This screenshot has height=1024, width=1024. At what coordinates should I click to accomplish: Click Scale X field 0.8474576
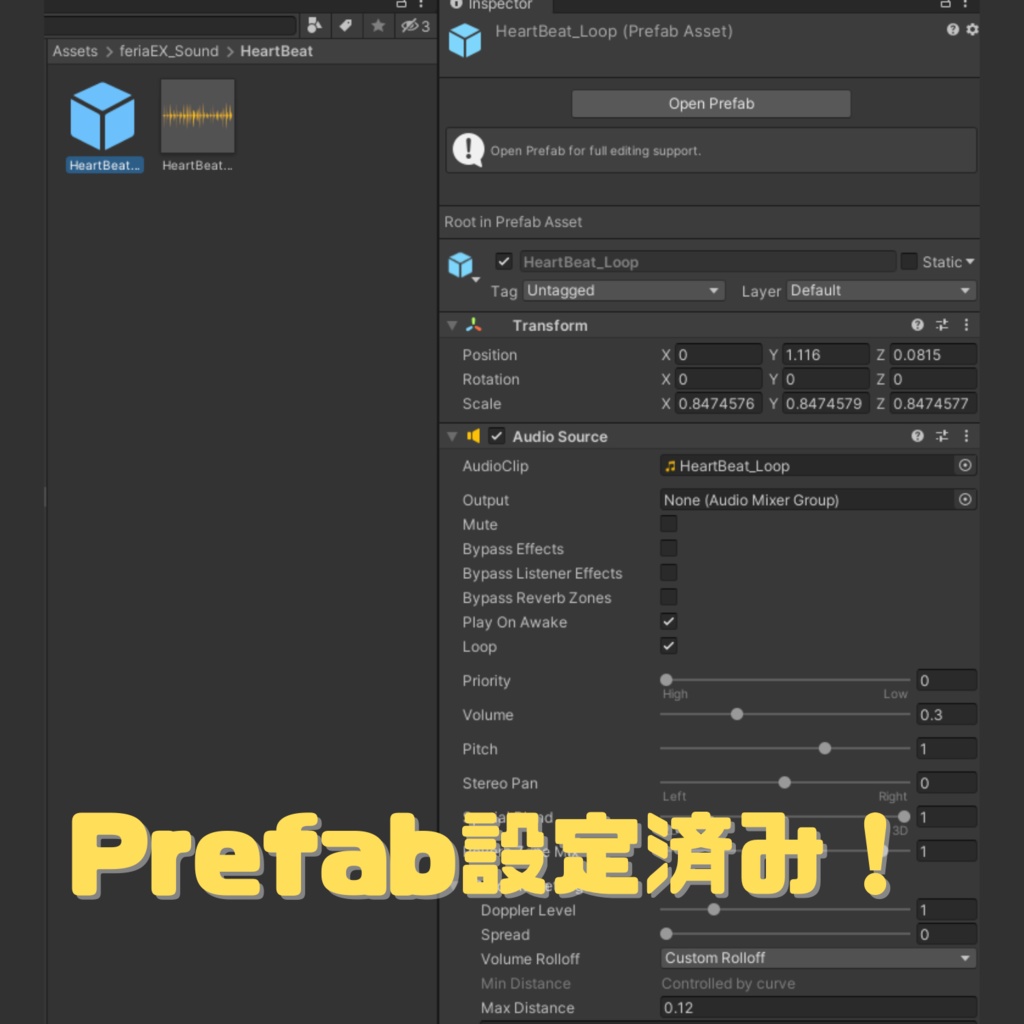pyautogui.click(x=718, y=404)
